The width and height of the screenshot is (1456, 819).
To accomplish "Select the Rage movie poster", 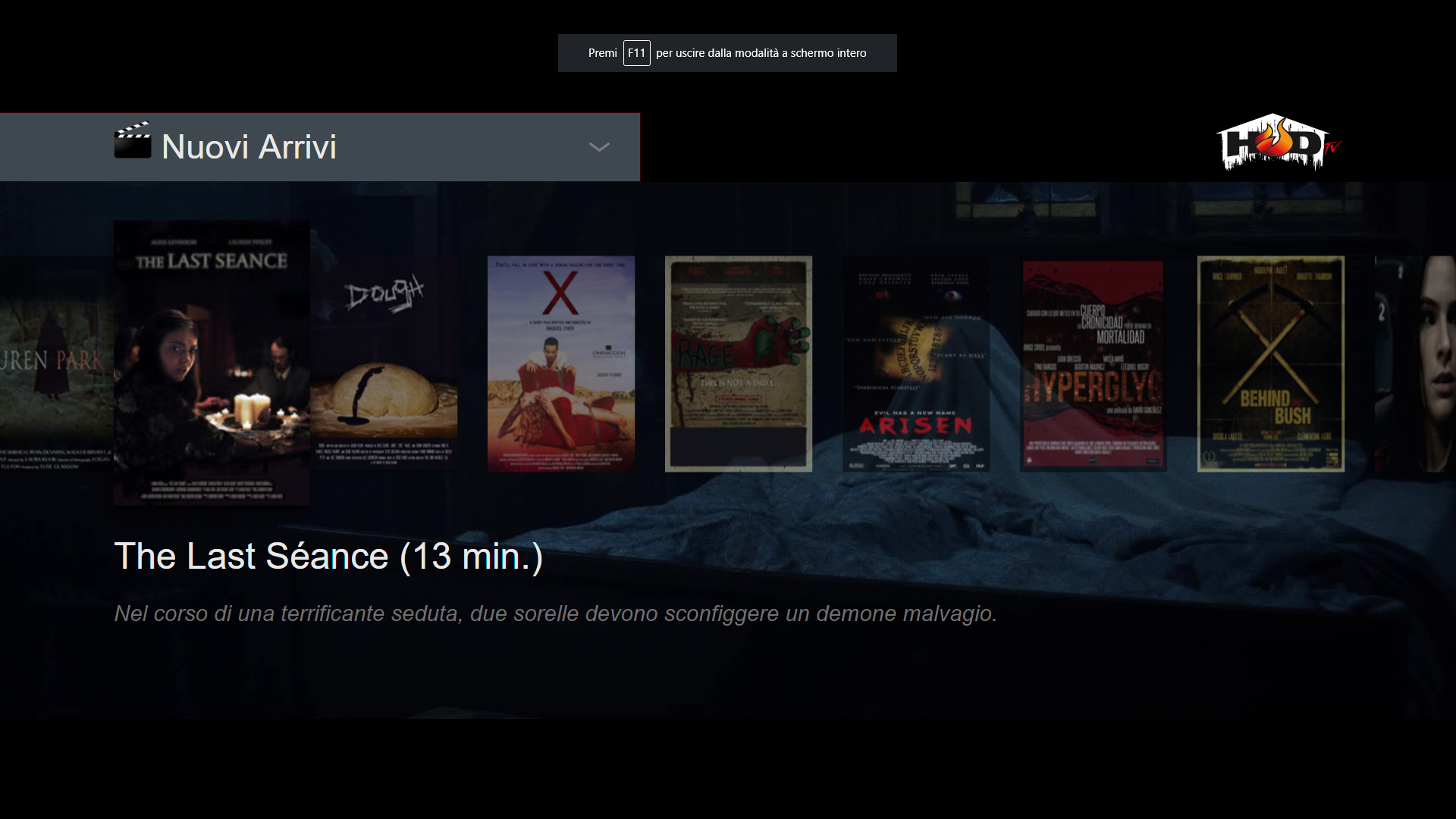I will point(739,364).
